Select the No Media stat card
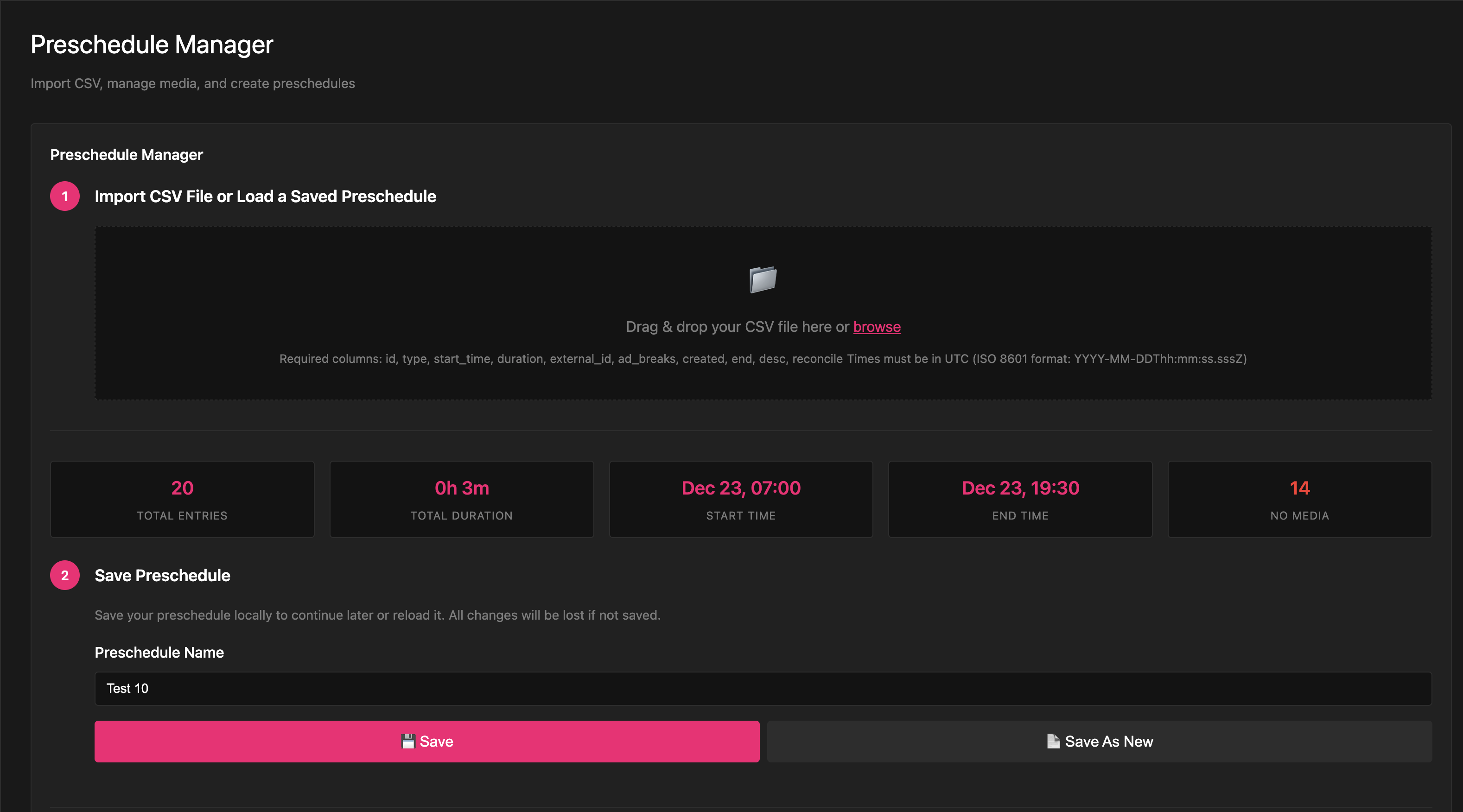The height and width of the screenshot is (812, 1463). [1299, 499]
